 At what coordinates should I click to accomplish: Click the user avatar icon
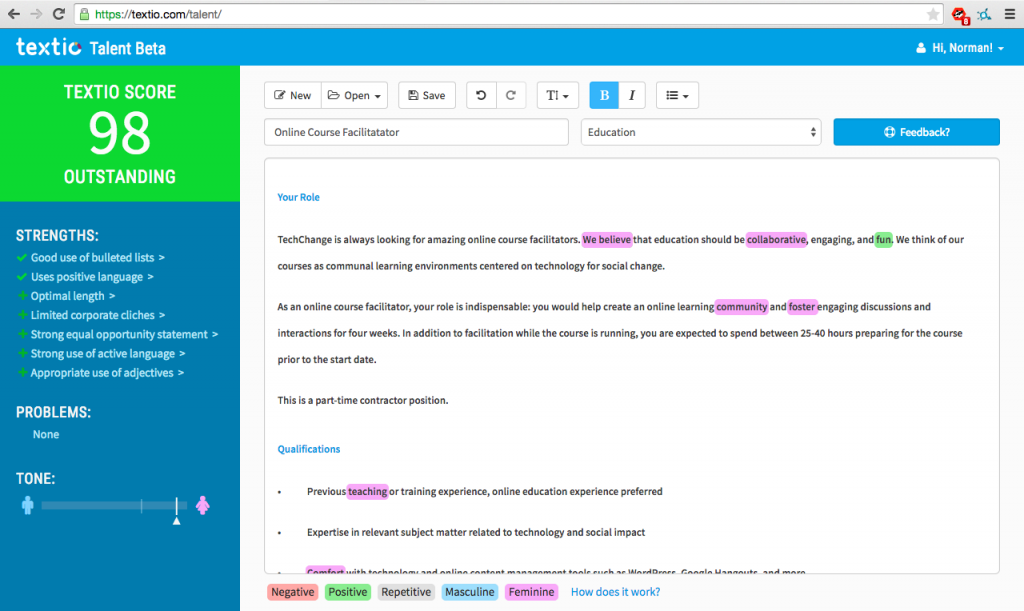(x=921, y=48)
